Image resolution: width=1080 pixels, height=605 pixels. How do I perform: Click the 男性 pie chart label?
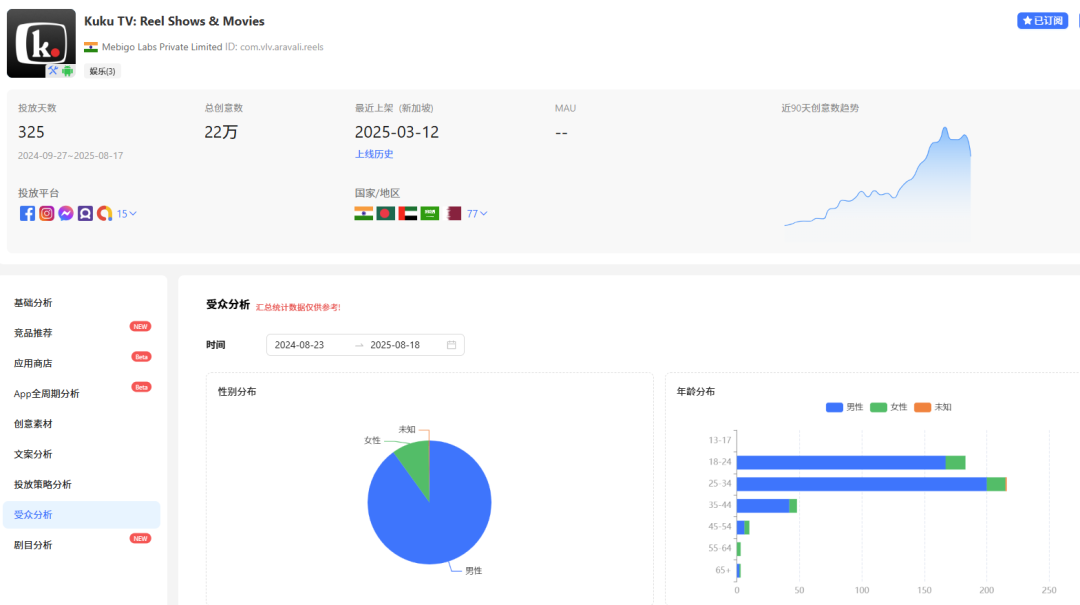(473, 571)
